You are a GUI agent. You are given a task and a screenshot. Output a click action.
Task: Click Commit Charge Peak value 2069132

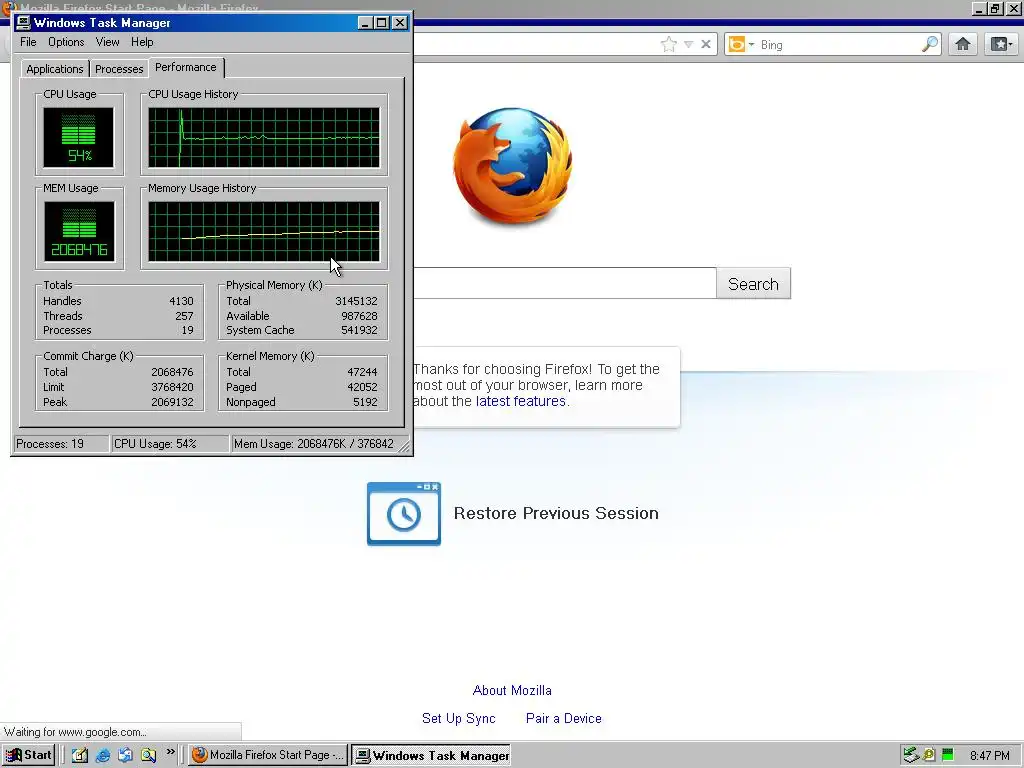tap(172, 402)
